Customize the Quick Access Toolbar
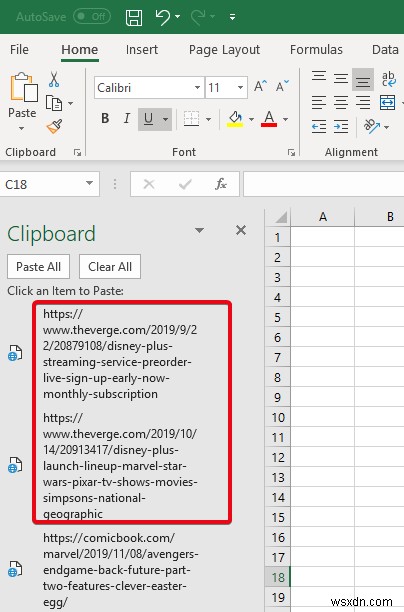Viewport: 404px width, 612px height. (x=232, y=17)
